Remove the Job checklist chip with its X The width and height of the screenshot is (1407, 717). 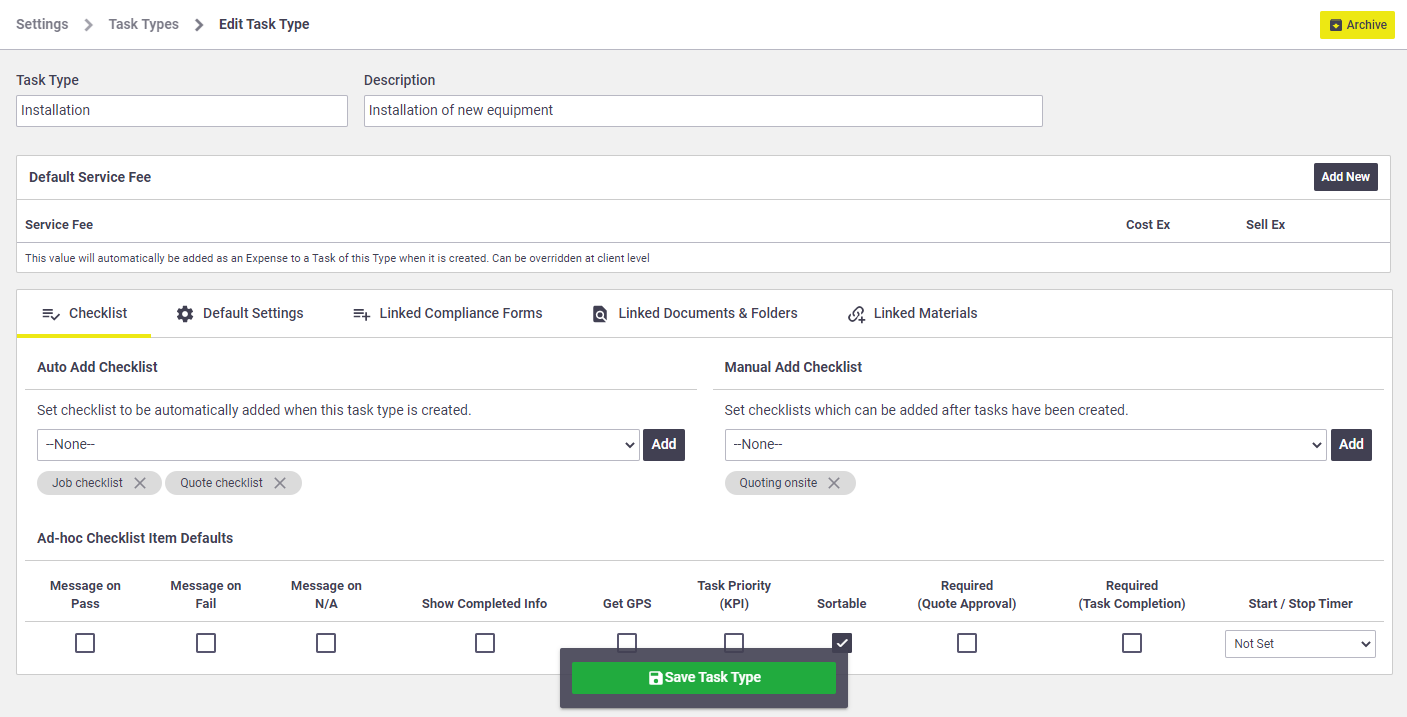140,483
